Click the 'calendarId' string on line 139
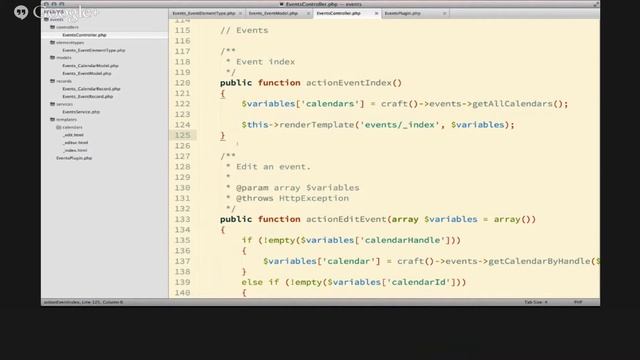 [x=418, y=282]
